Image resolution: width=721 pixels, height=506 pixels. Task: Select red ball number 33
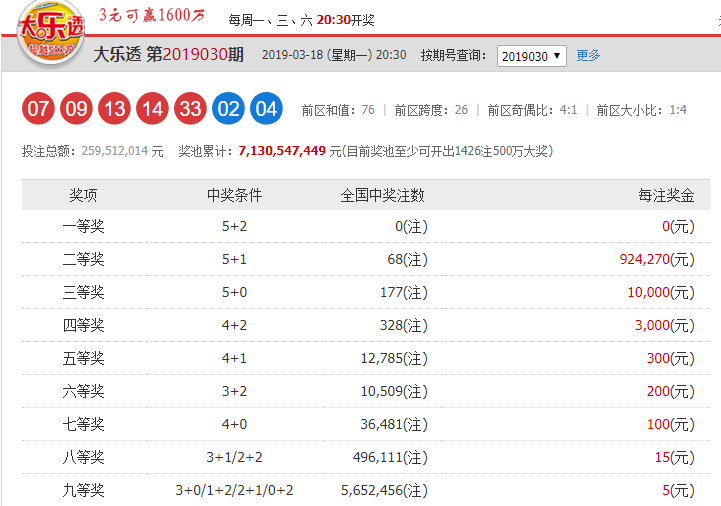[190, 109]
